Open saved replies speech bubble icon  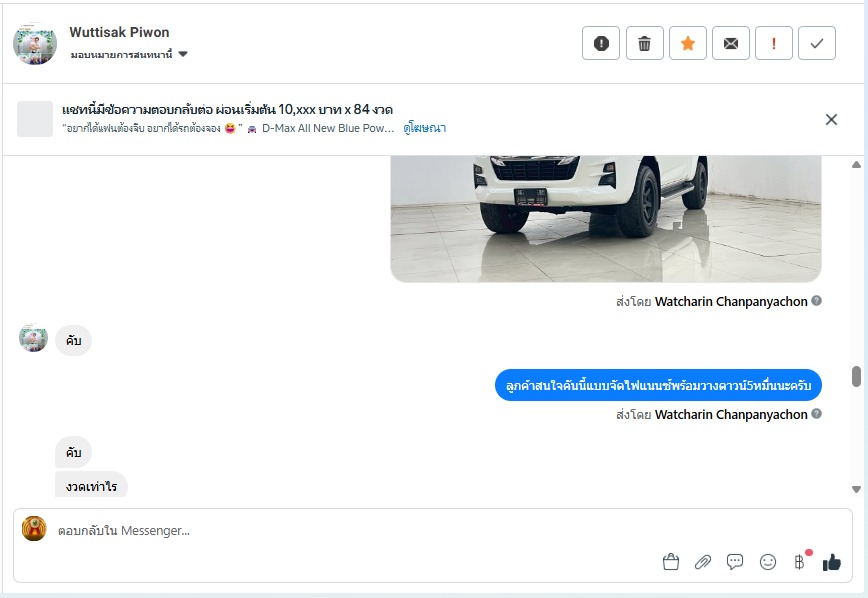tap(735, 562)
